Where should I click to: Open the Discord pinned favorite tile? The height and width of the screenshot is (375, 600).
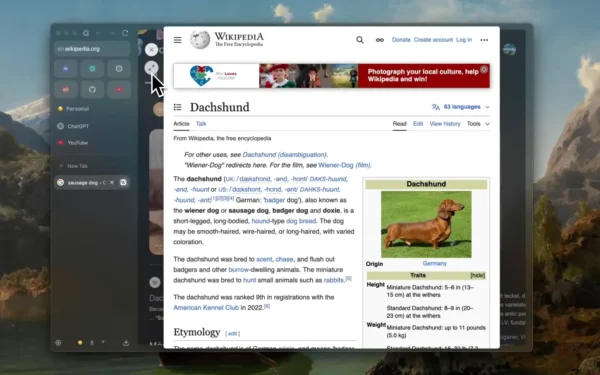coord(66,69)
